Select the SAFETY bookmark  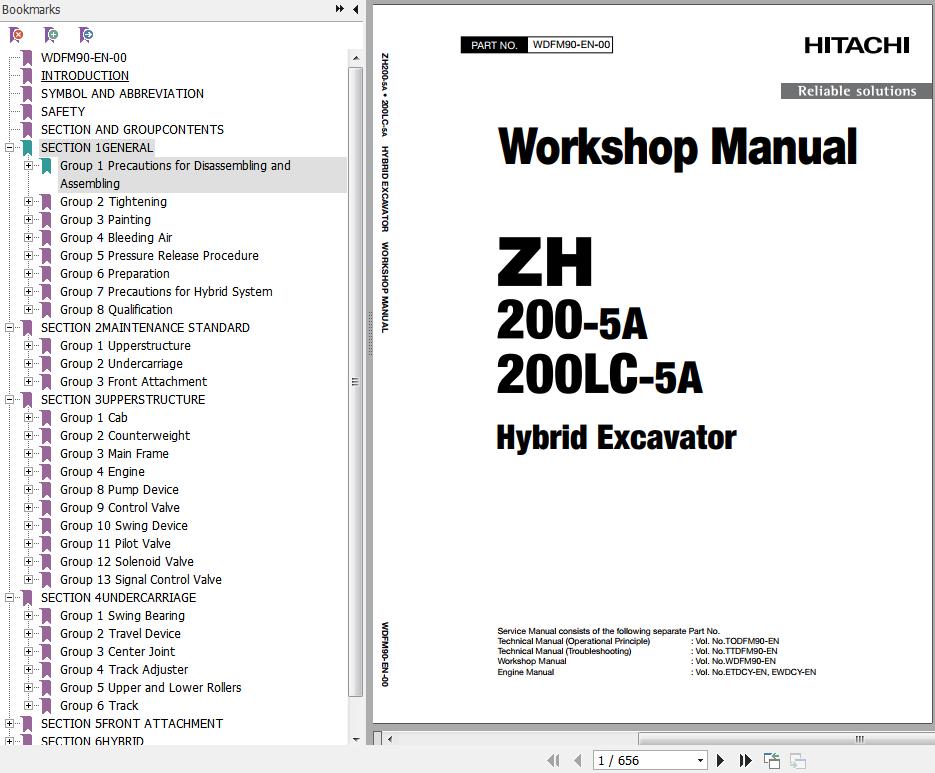(63, 112)
